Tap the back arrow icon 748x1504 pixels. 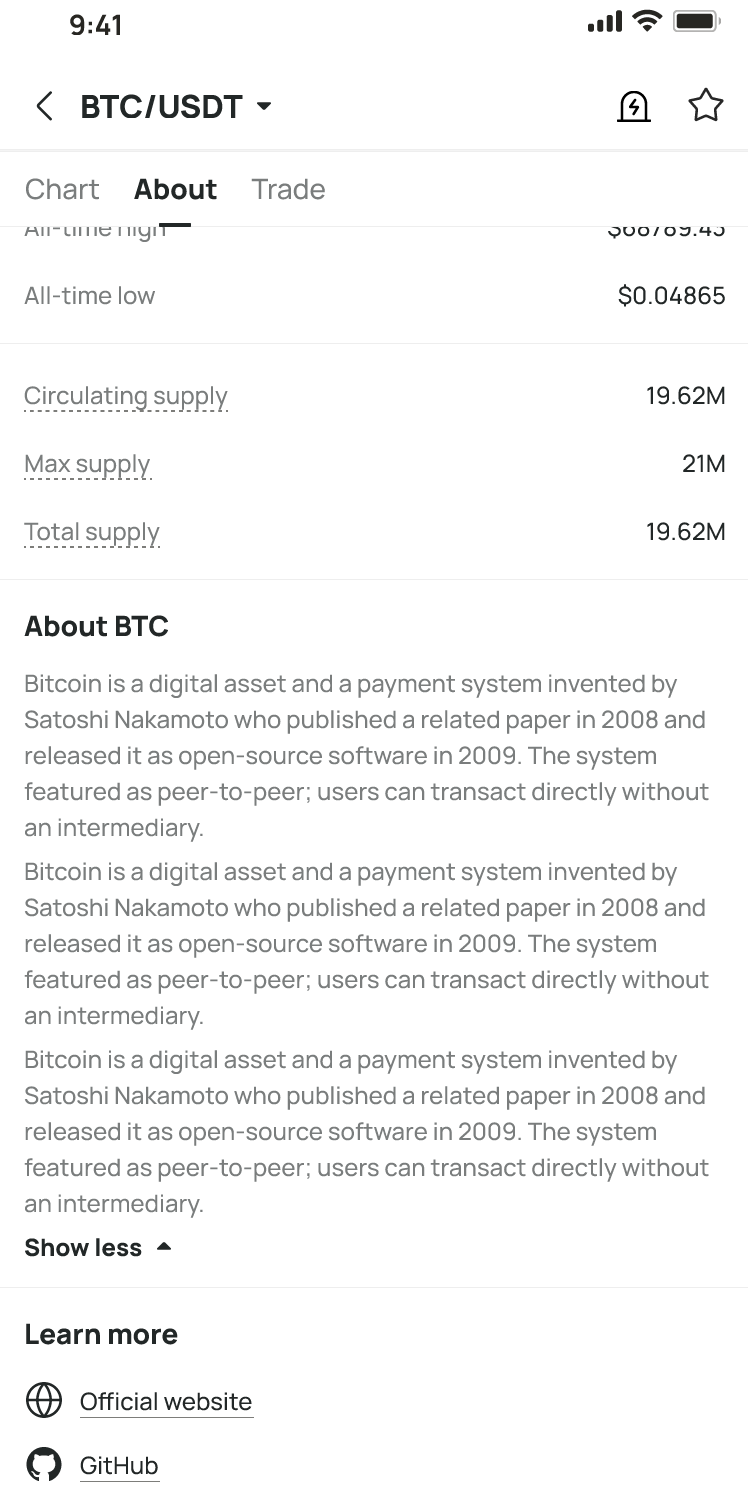click(x=44, y=106)
